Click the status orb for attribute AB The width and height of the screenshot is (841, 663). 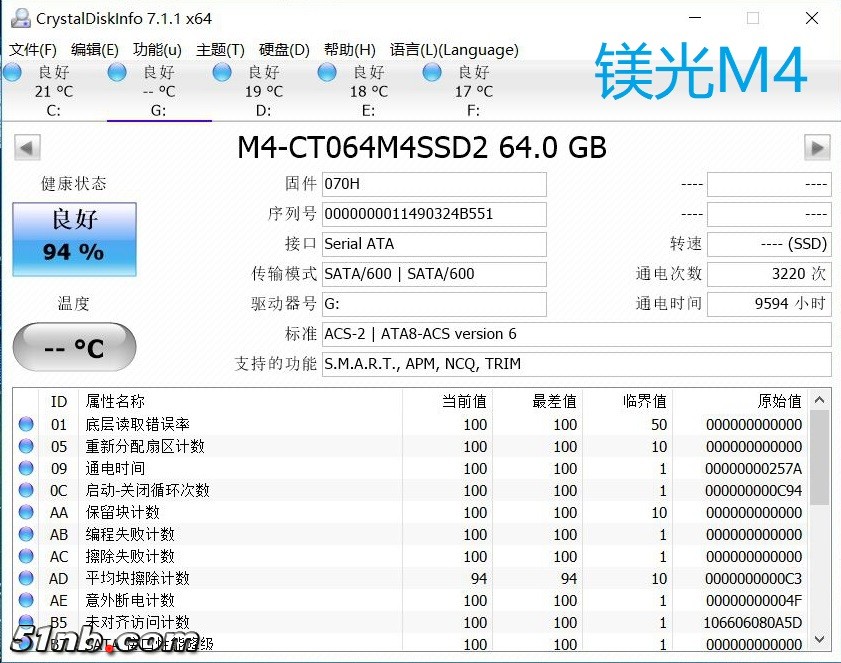pos(26,534)
